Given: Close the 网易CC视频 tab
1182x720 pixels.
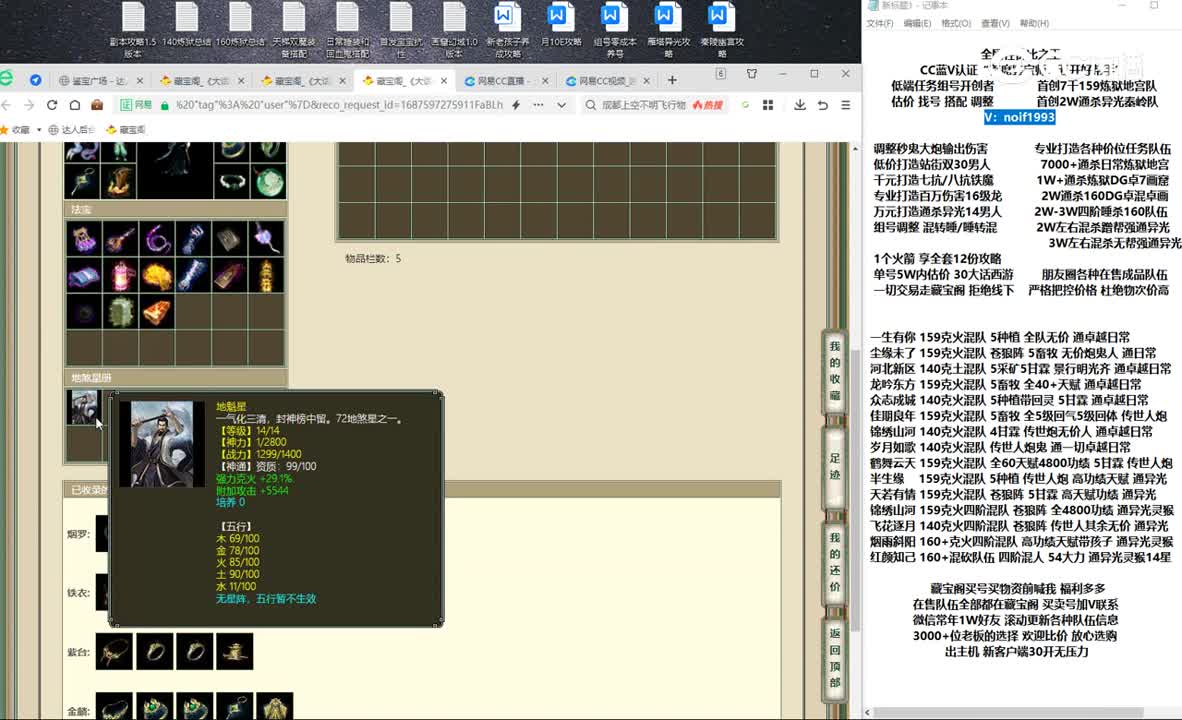Looking at the screenshot, I should coord(647,81).
